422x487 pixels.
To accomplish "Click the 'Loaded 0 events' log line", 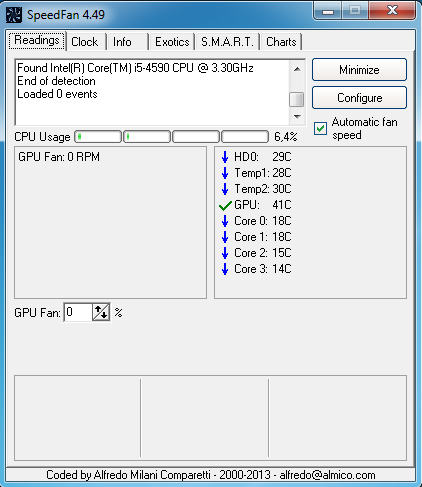I will point(57,94).
